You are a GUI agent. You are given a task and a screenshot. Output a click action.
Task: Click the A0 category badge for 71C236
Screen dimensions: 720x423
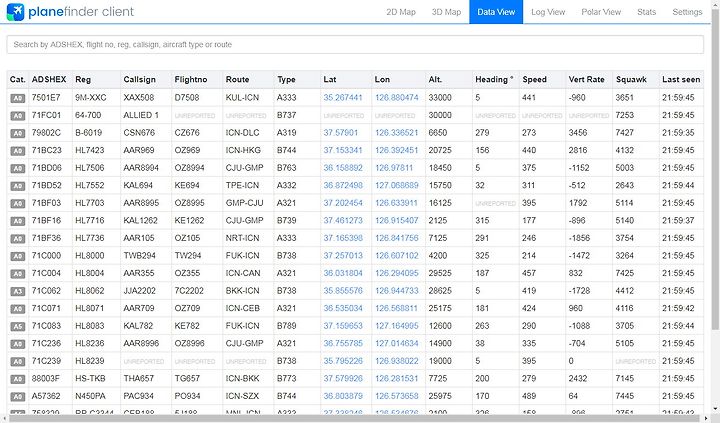17,344
